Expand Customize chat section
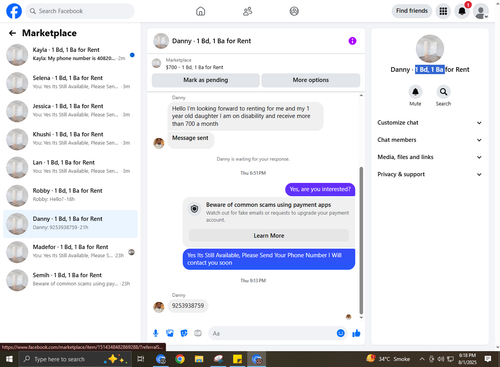 430,123
